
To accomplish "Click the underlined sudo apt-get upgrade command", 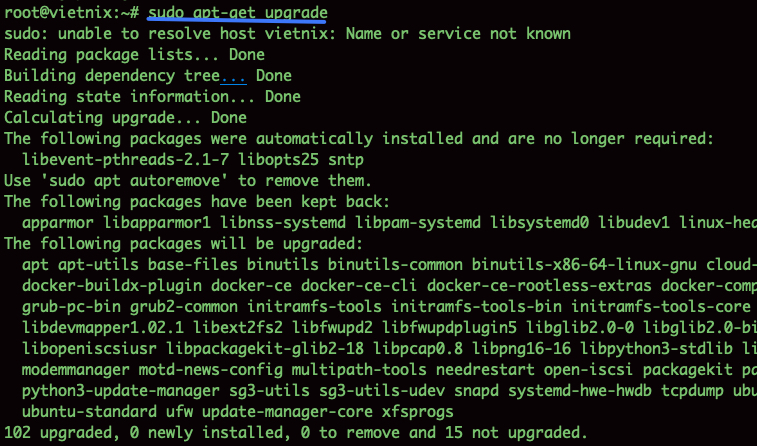I will click(x=237, y=12).
